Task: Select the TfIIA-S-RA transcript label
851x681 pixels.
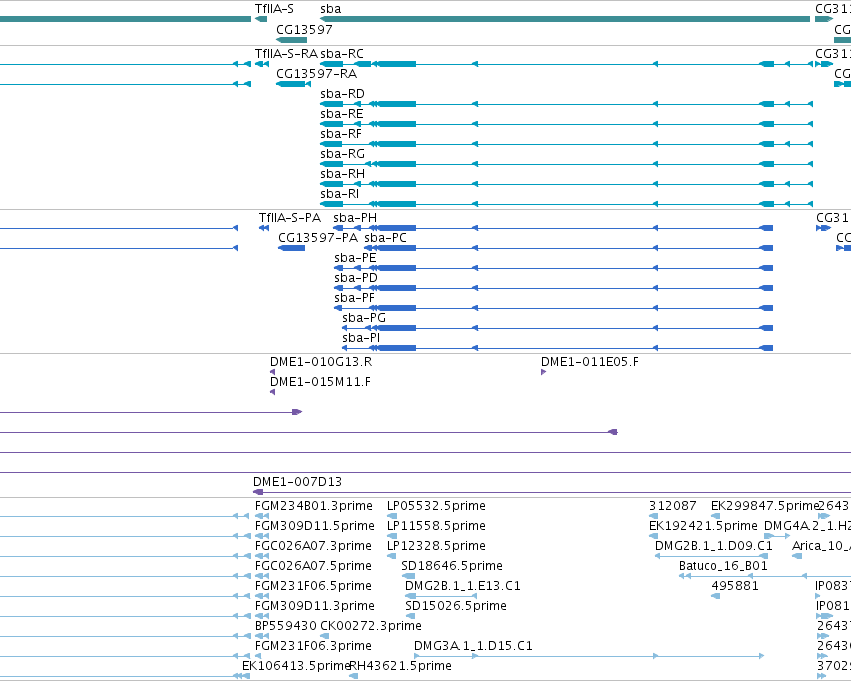Action: tap(287, 54)
